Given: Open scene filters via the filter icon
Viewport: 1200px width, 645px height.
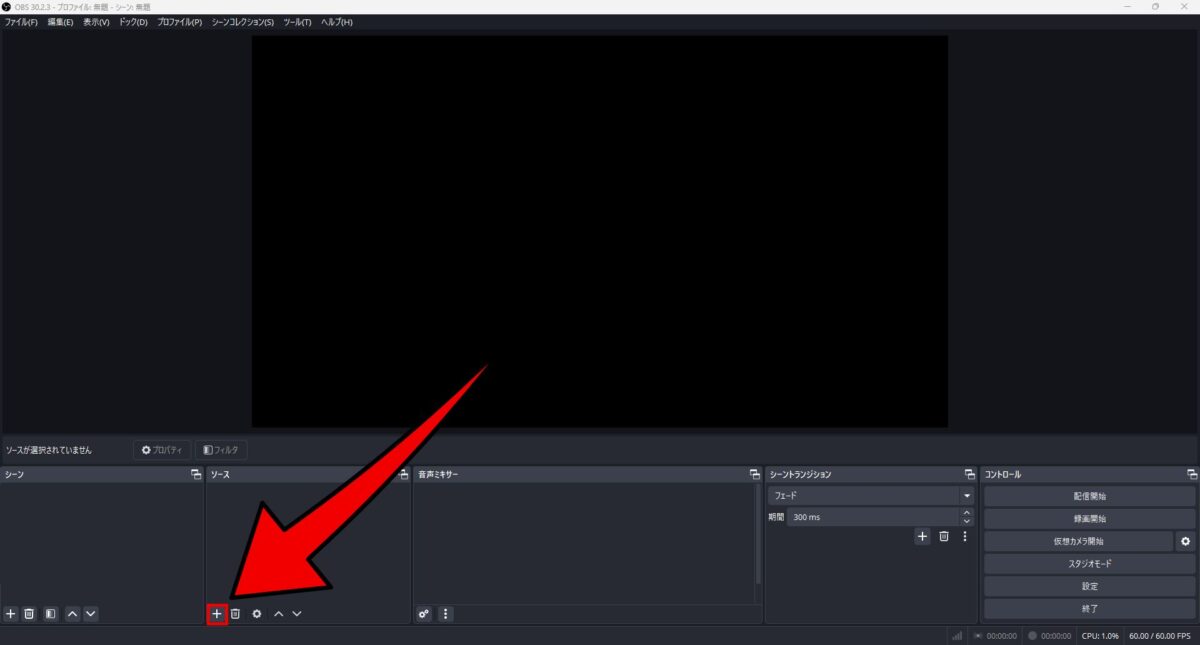Looking at the screenshot, I should (x=49, y=613).
